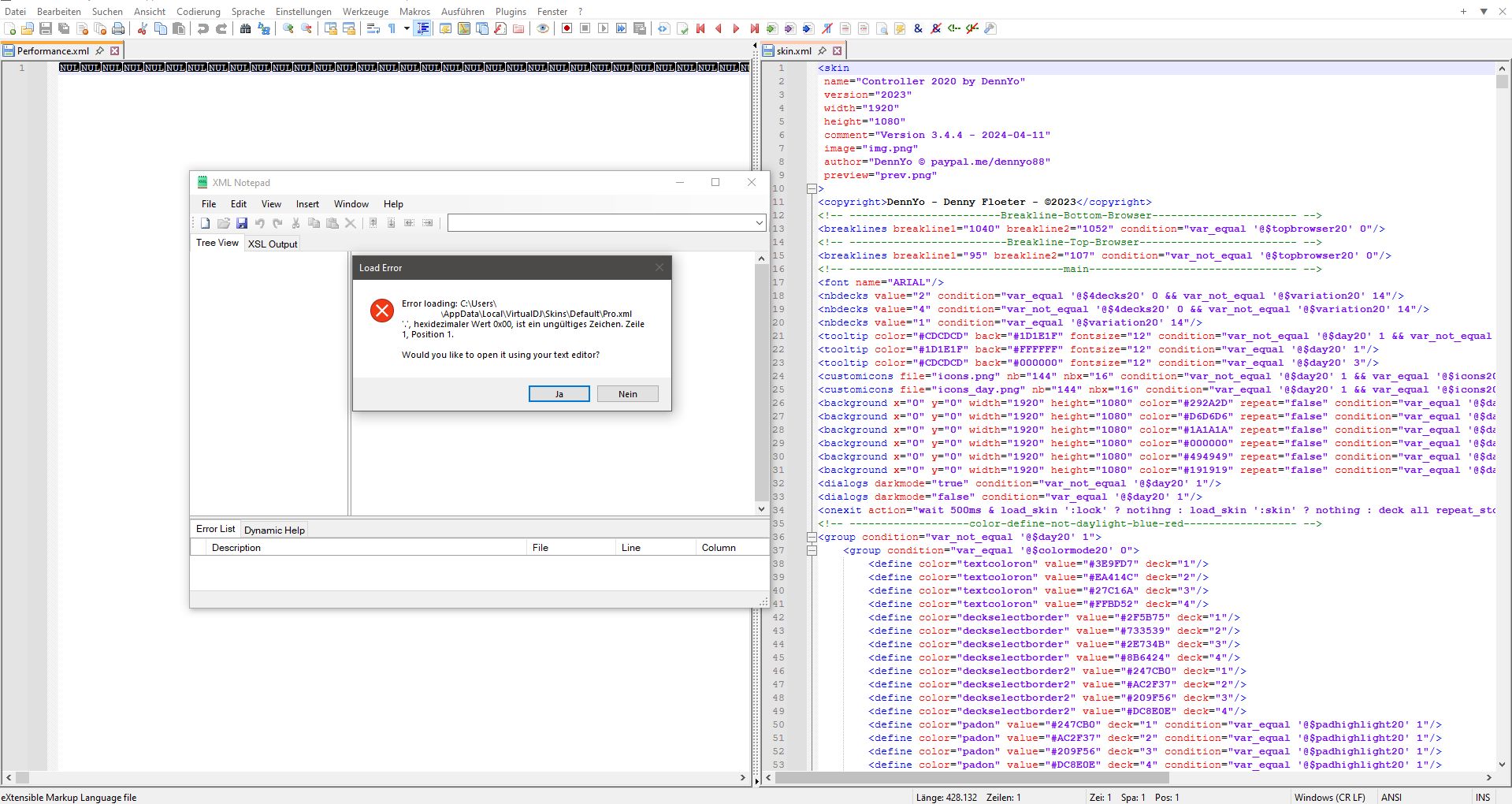Pin the skin.xml tab
The width and height of the screenshot is (1512, 804).
coord(822,50)
